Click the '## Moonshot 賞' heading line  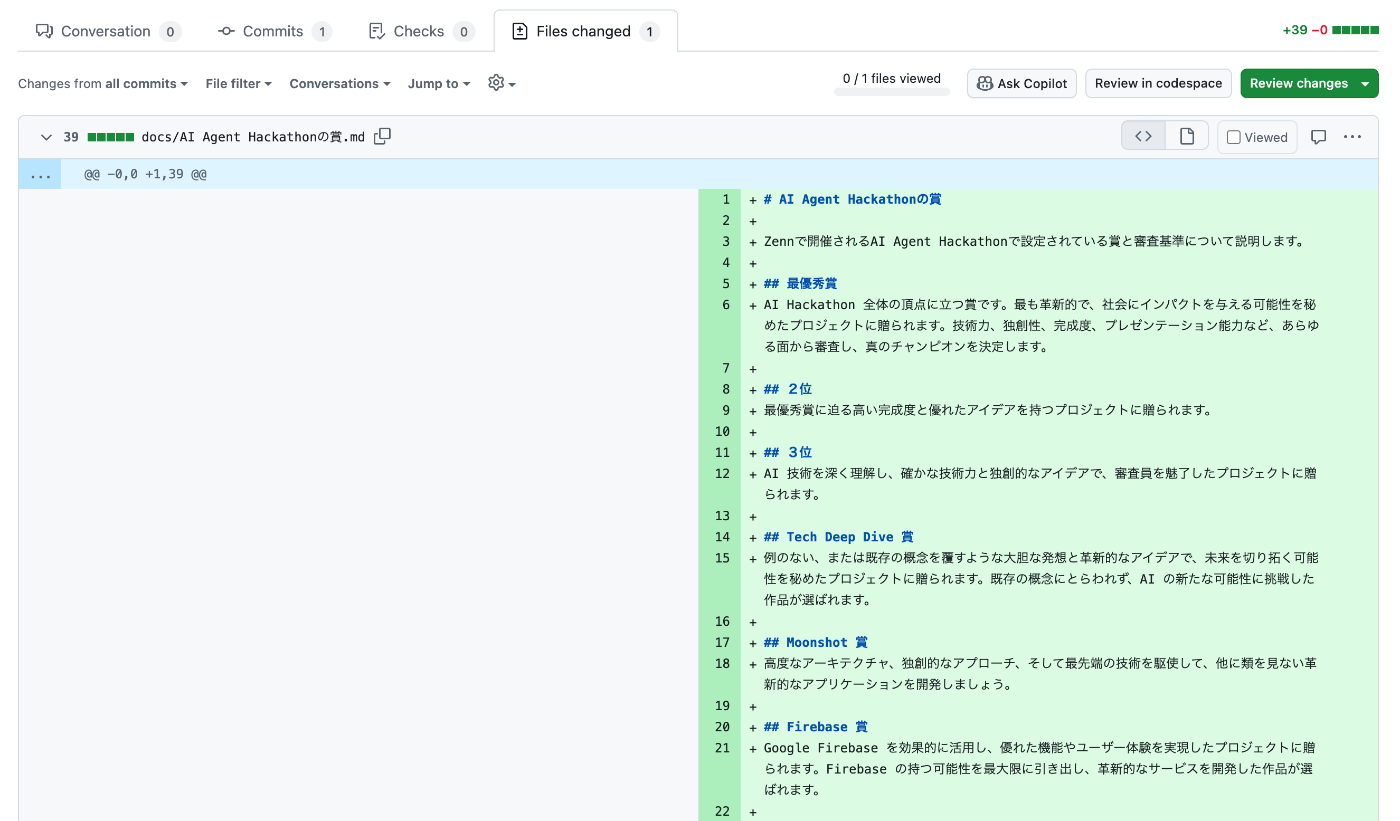(x=815, y=643)
